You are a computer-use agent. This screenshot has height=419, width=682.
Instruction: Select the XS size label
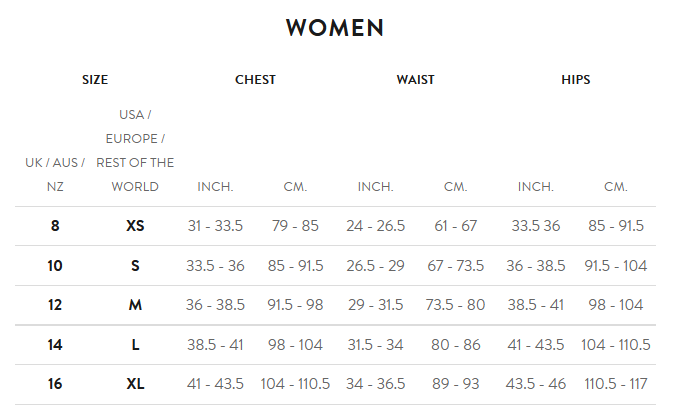coord(135,226)
